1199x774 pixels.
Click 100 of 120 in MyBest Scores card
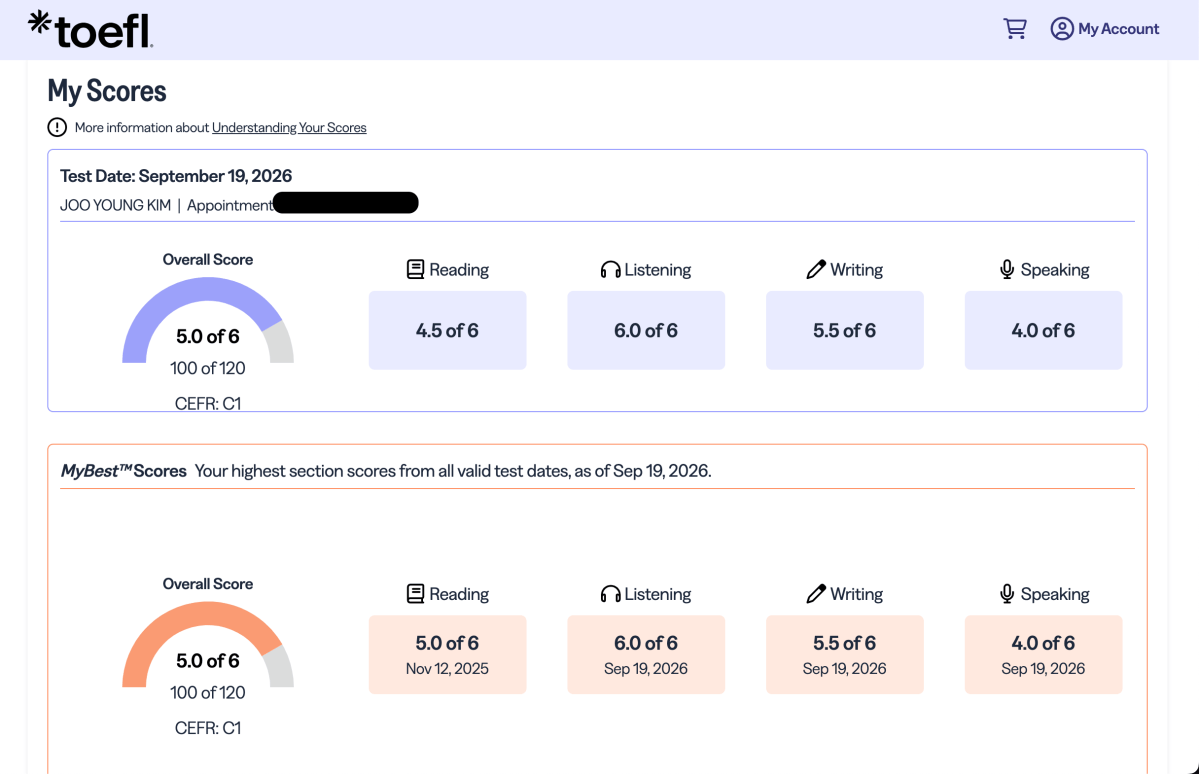point(208,692)
